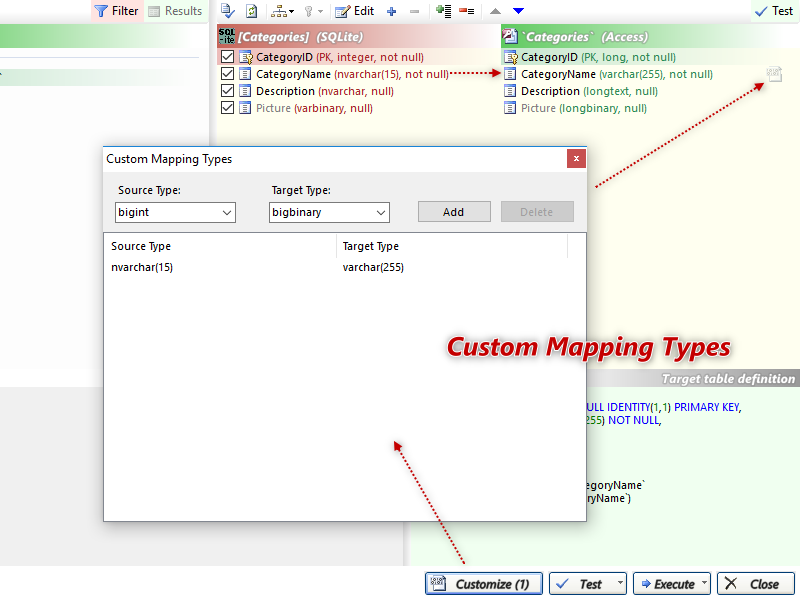Click the Add button in Custom Mapping Types
Screen dimensions: 800x600
coord(454,212)
